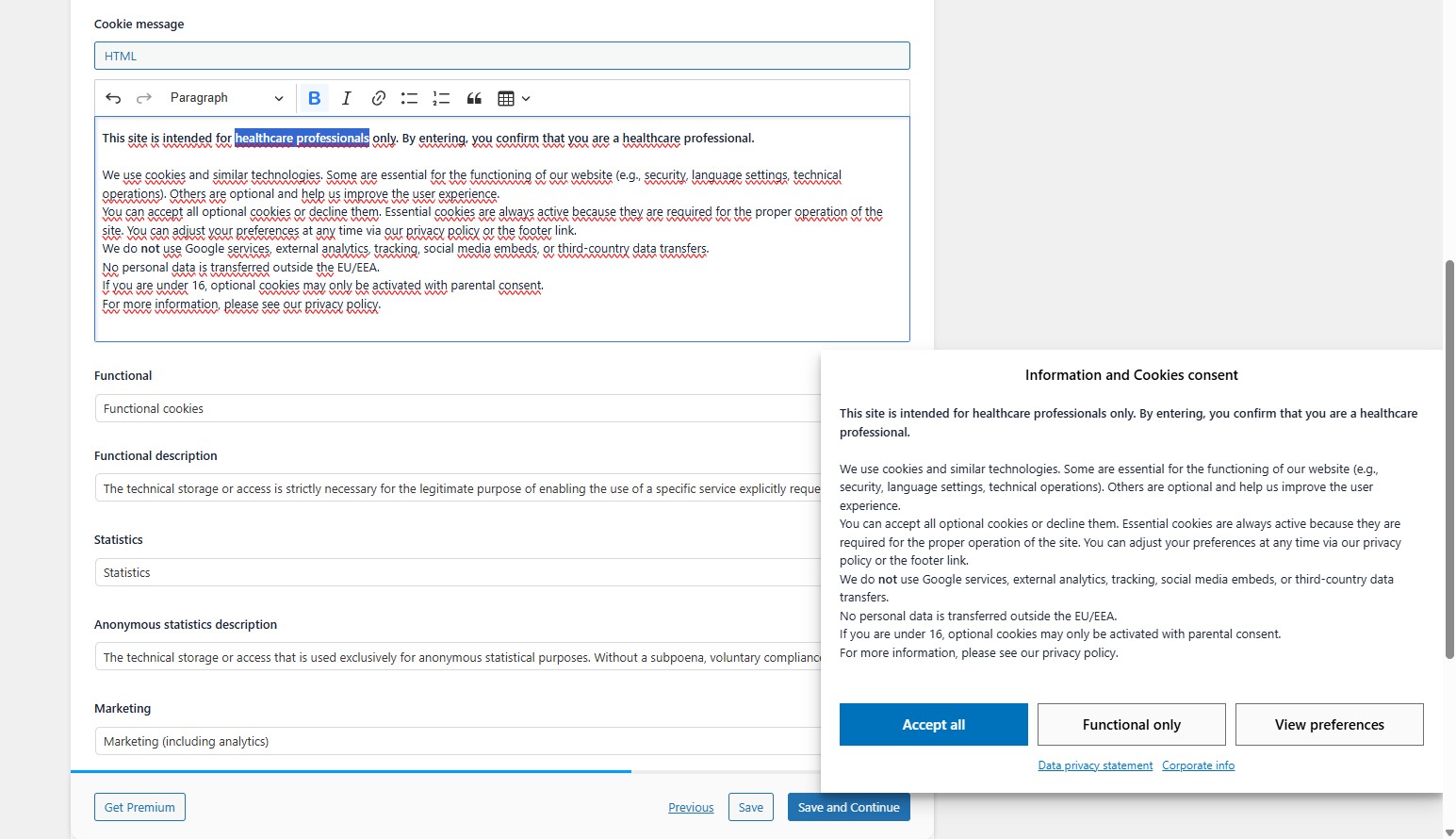
Task: Click the Get Premium button
Action: [x=139, y=807]
